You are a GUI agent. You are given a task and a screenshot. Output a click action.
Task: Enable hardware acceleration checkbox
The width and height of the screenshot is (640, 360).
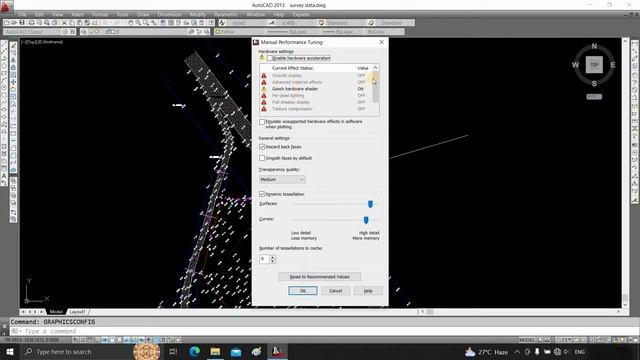pyautogui.click(x=270, y=58)
